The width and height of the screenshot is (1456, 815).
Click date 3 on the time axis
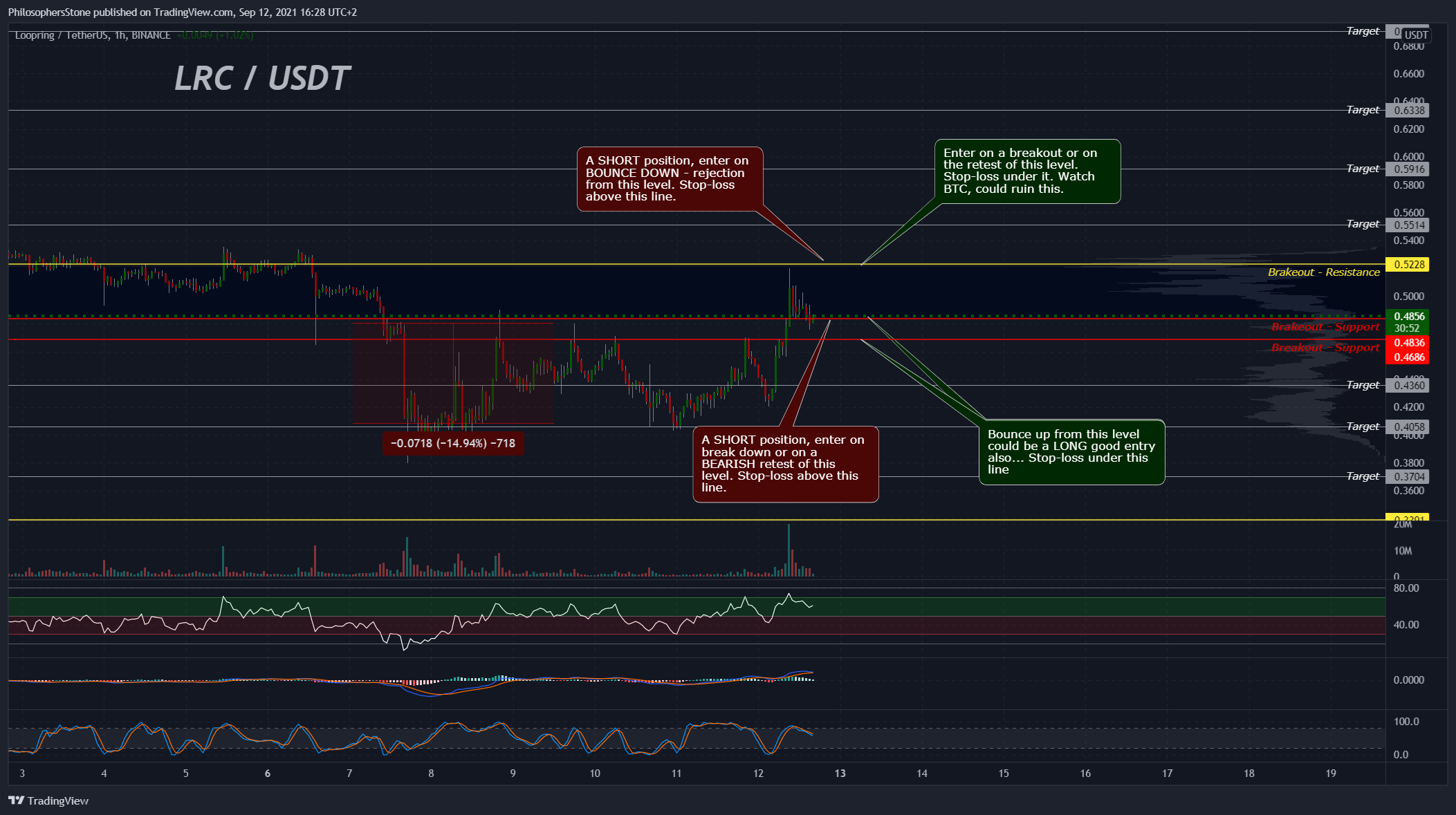(23, 774)
